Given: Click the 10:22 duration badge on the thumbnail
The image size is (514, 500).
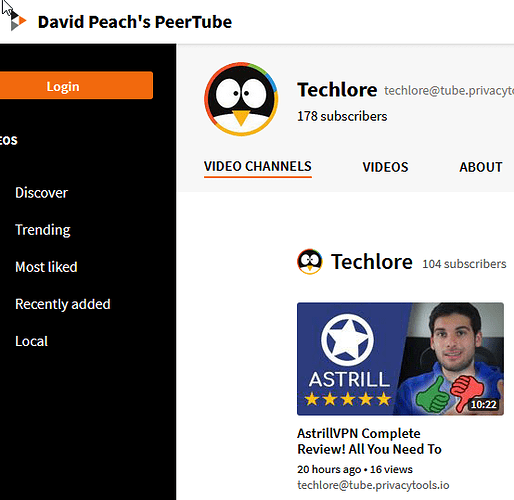Looking at the screenshot, I should pyautogui.click(x=484, y=404).
